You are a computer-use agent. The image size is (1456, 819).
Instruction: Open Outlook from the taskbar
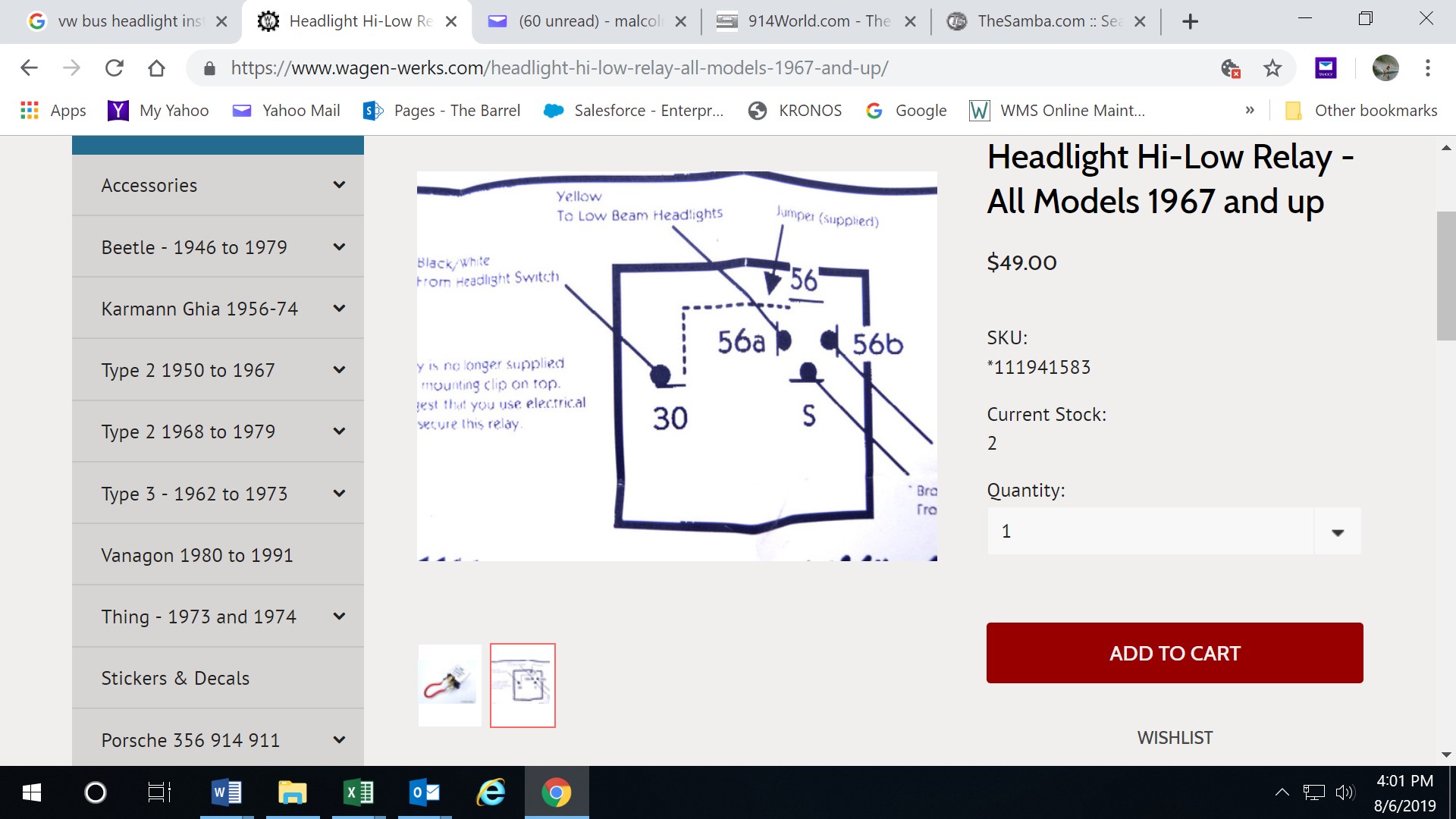424,792
